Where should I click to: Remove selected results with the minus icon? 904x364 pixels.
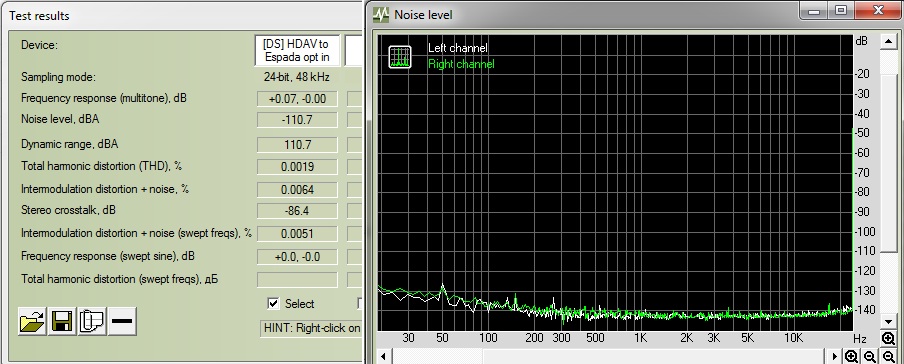pos(122,321)
